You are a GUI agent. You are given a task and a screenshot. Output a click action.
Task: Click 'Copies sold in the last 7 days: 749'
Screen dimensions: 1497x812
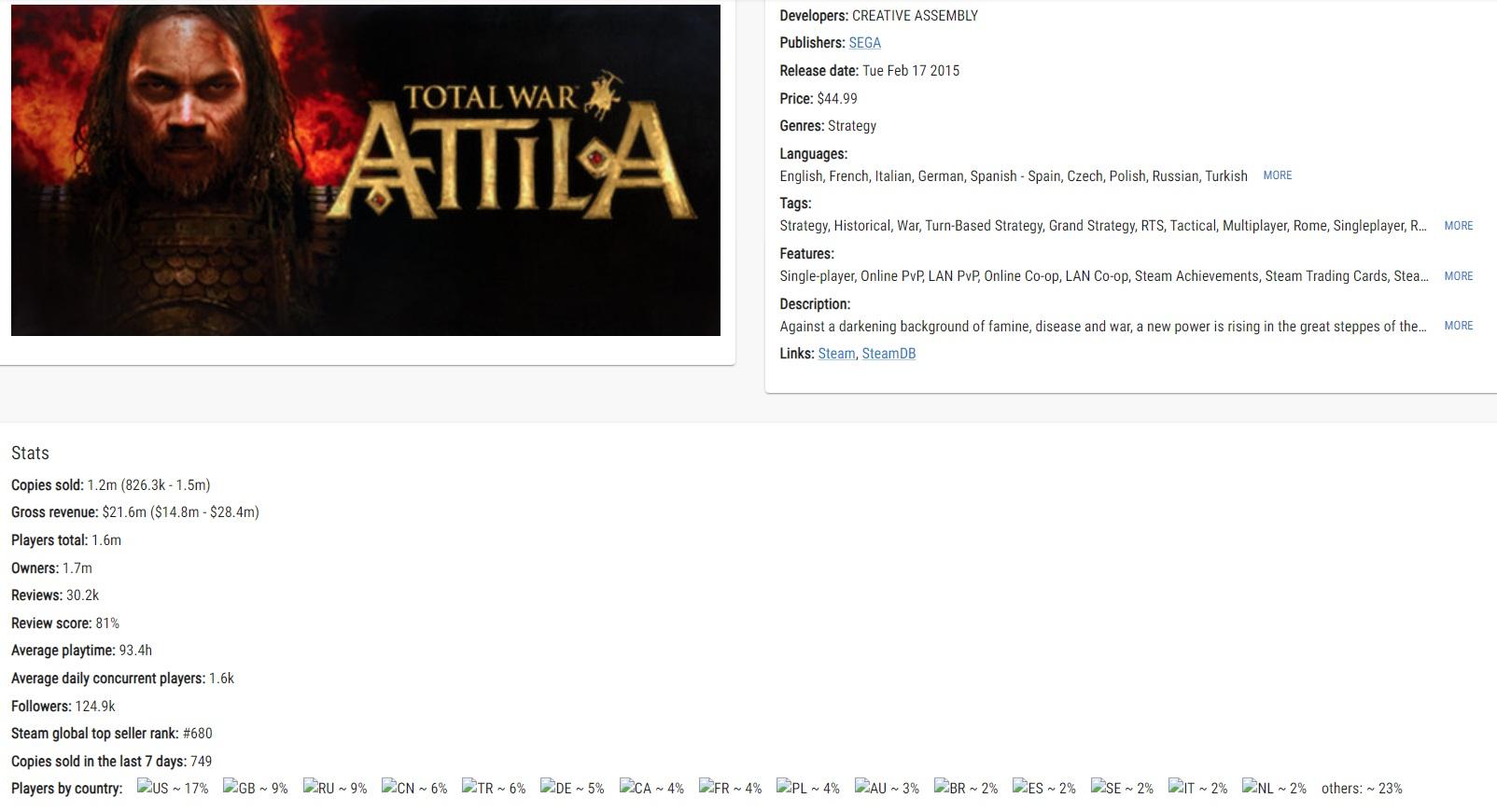[111, 762]
